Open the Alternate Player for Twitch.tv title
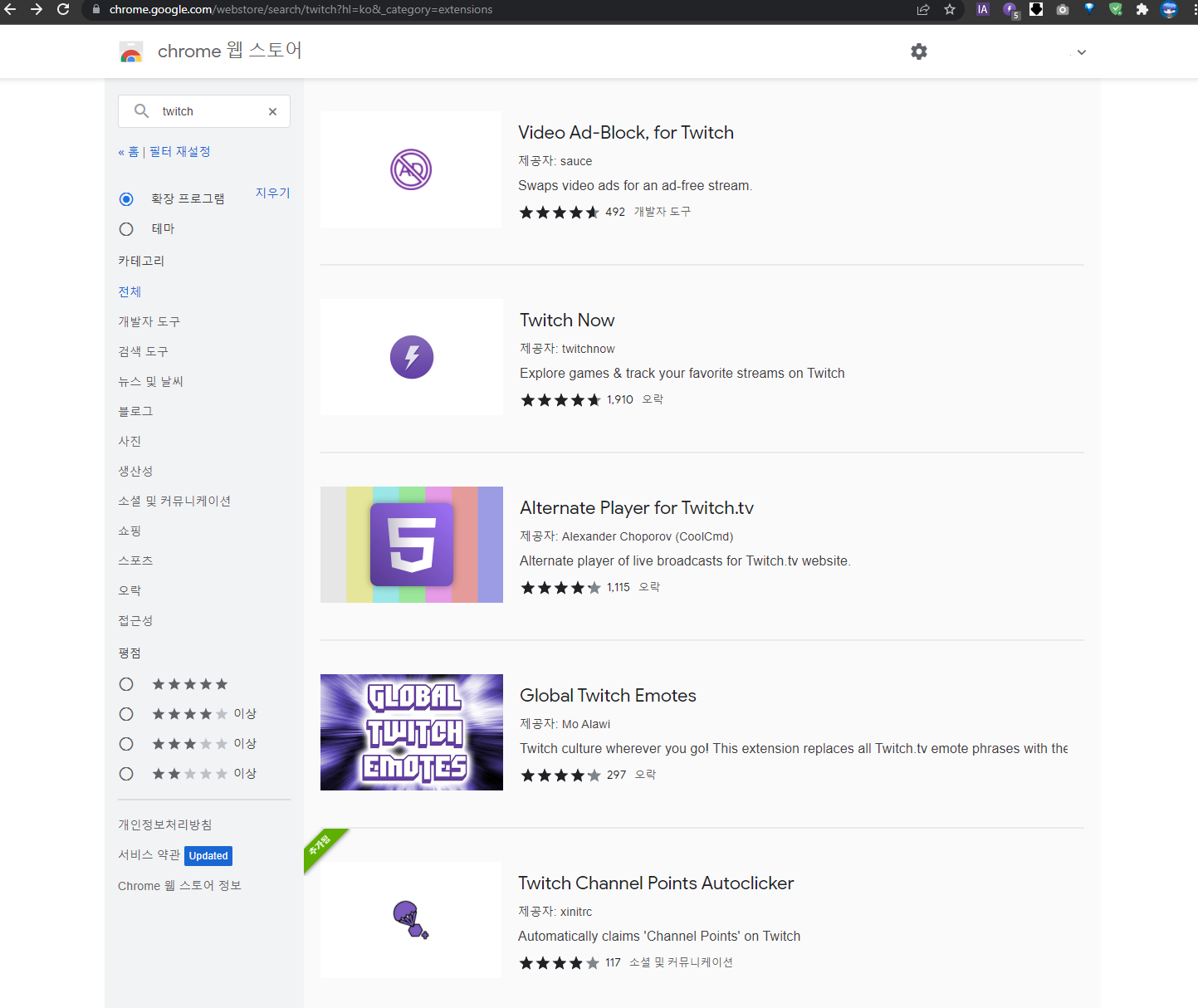The height and width of the screenshot is (1008, 1198). [x=637, y=508]
